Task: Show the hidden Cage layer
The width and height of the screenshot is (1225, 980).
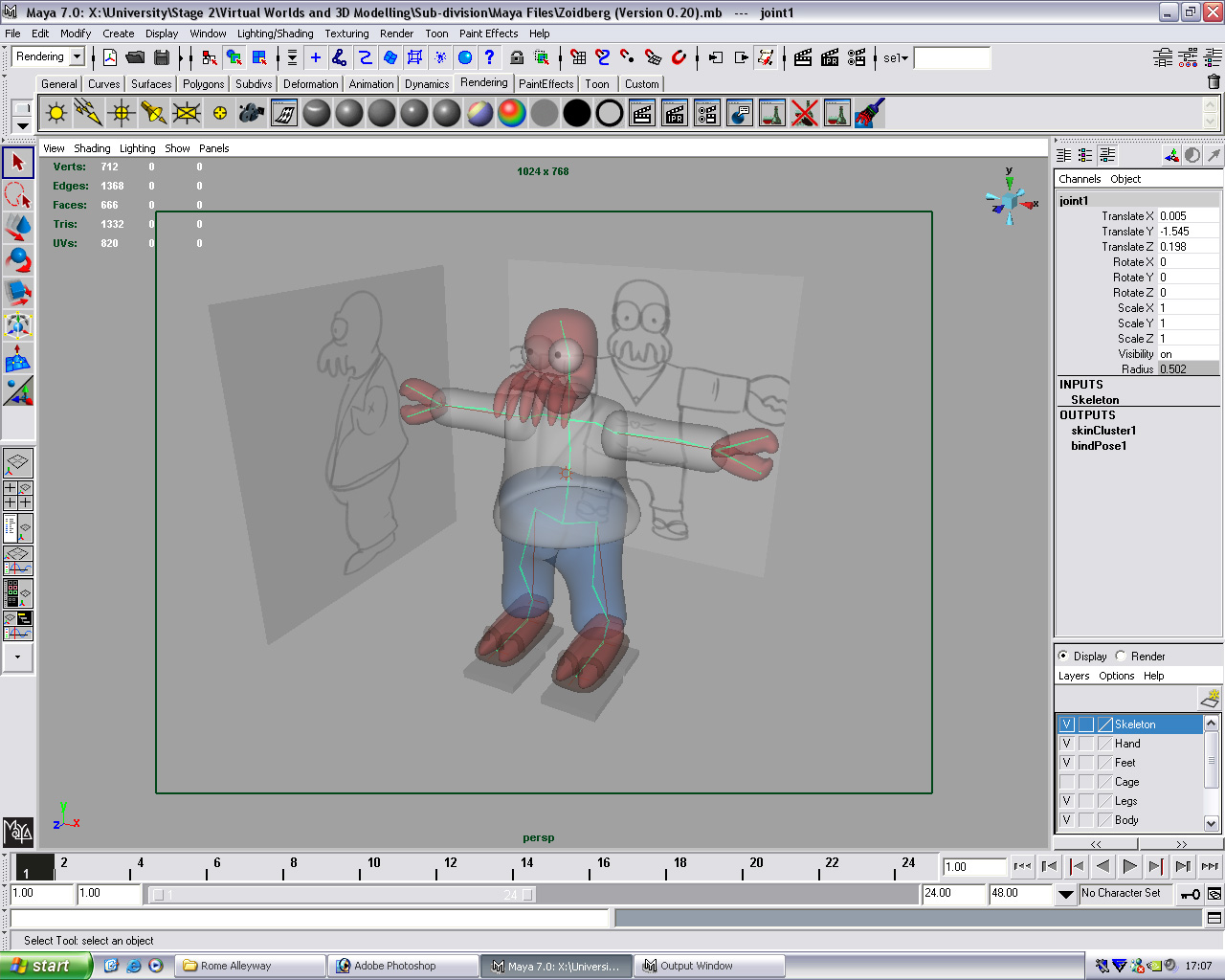Action: tap(1066, 782)
